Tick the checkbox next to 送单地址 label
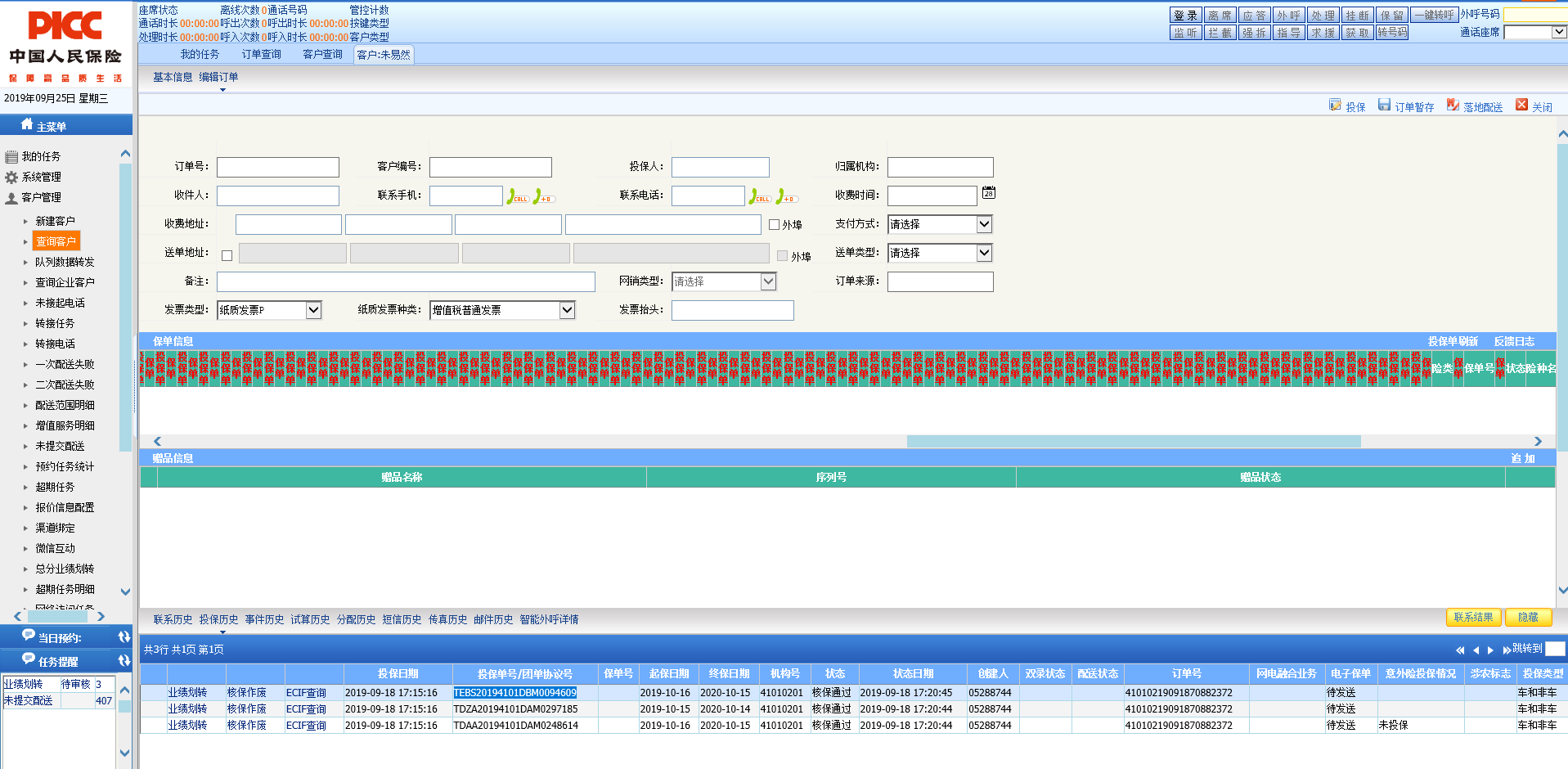The width and height of the screenshot is (1568, 769). click(227, 256)
